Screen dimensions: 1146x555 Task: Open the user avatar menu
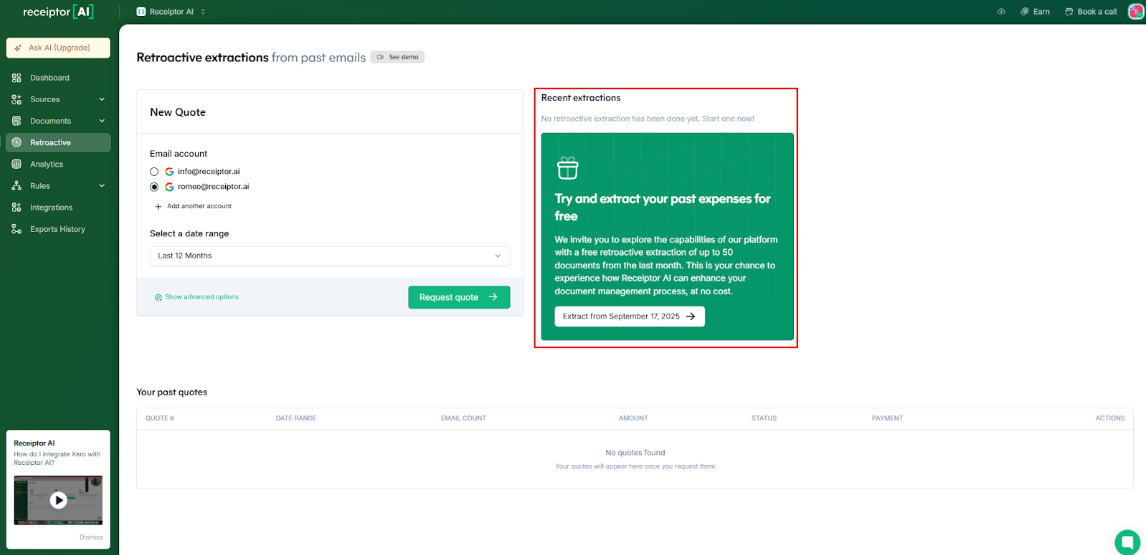pos(1136,12)
